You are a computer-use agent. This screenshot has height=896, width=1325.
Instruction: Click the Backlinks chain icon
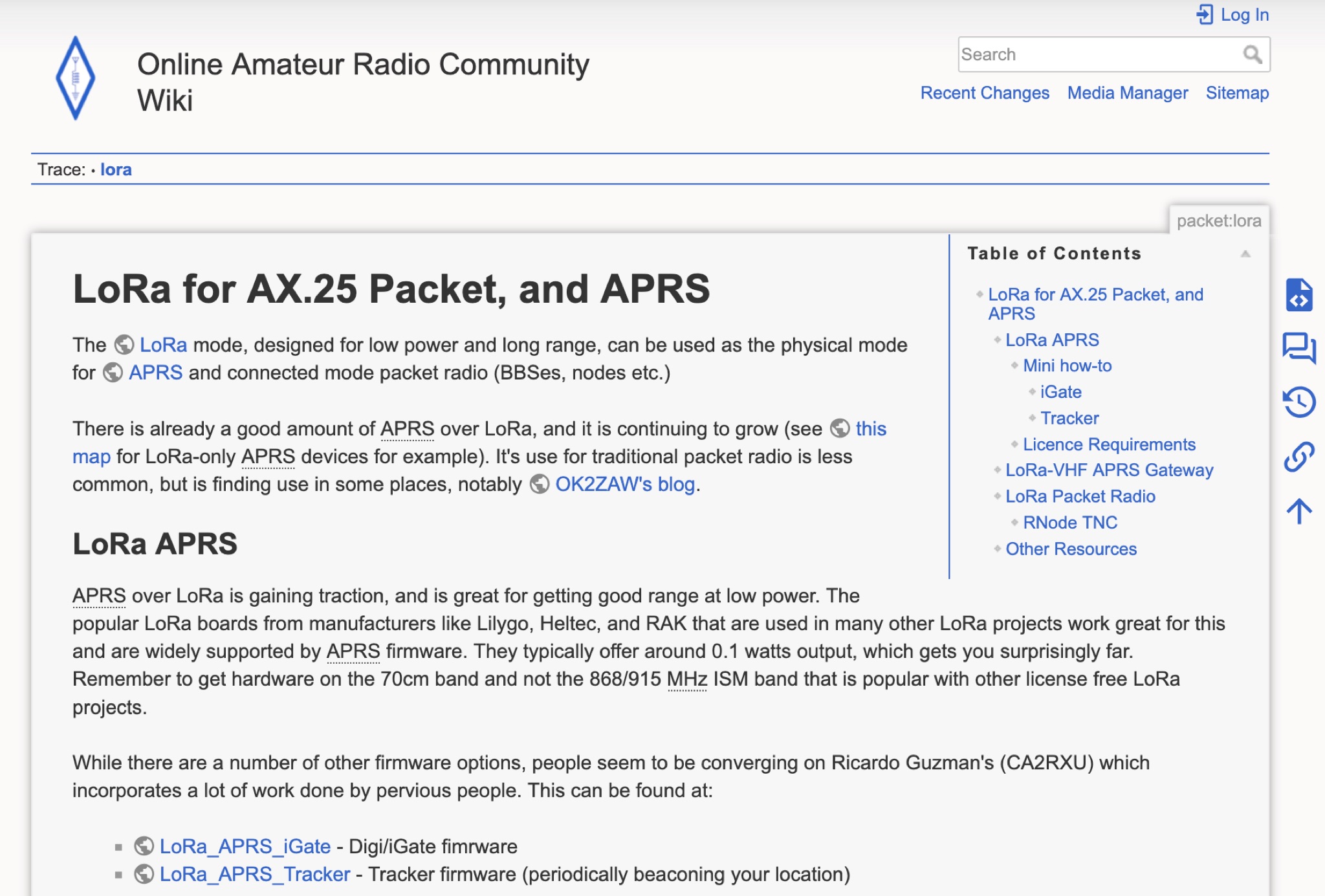pos(1298,457)
